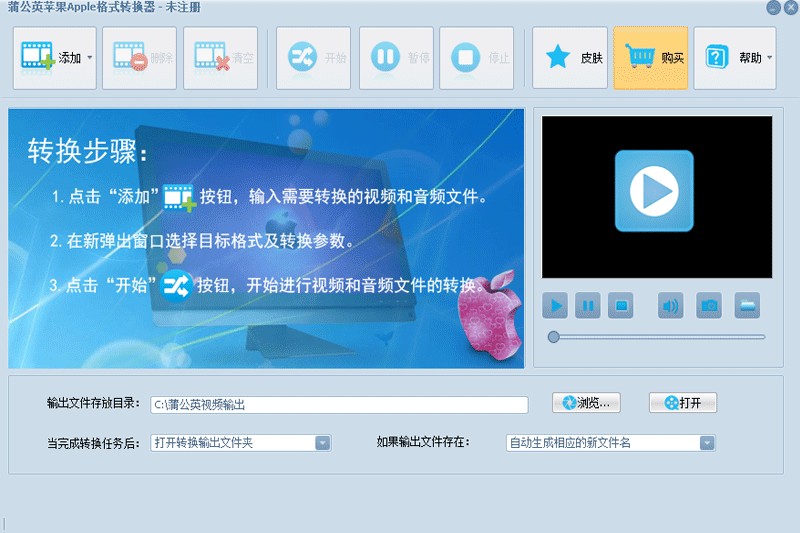Click the 输出文件存放目录 label
The height and width of the screenshot is (533, 800).
point(93,403)
